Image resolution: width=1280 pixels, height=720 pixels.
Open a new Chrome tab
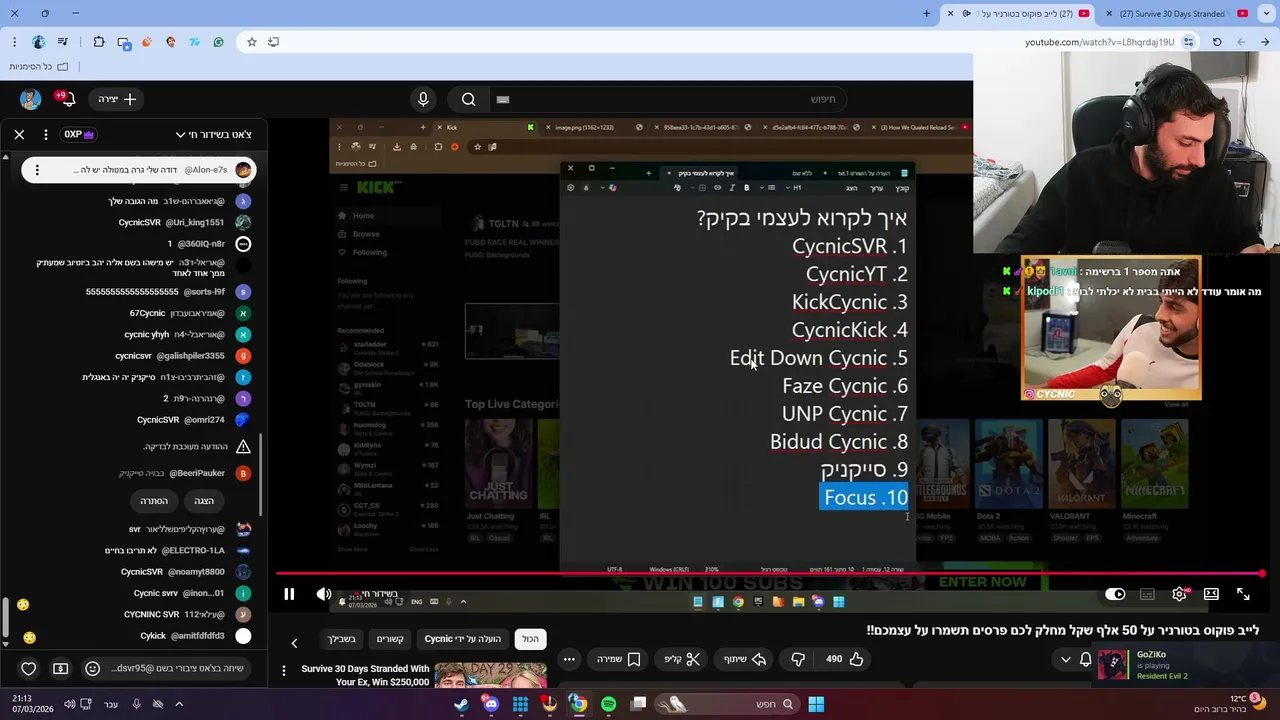click(926, 13)
